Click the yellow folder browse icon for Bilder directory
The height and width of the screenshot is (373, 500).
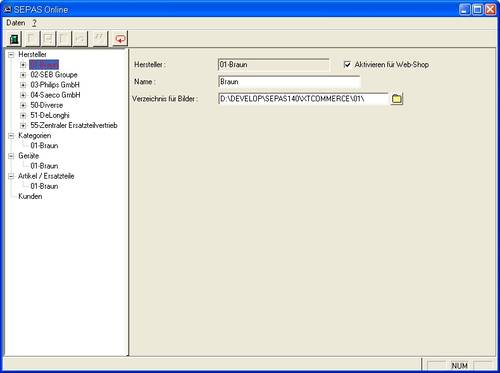point(396,99)
